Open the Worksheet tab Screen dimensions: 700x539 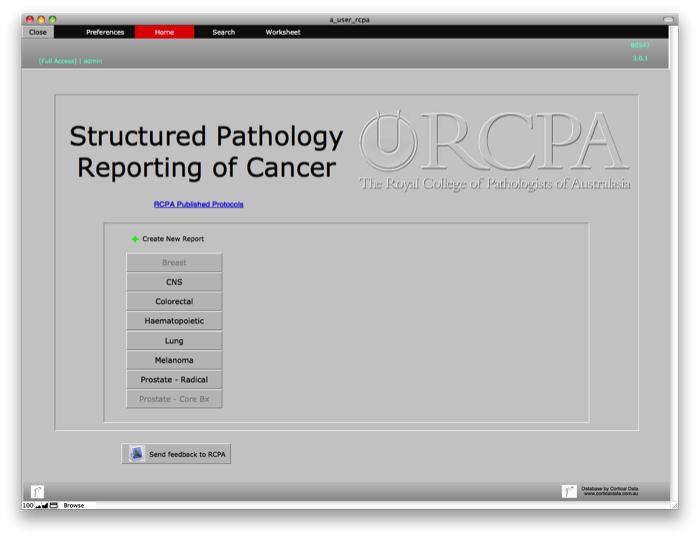[283, 32]
